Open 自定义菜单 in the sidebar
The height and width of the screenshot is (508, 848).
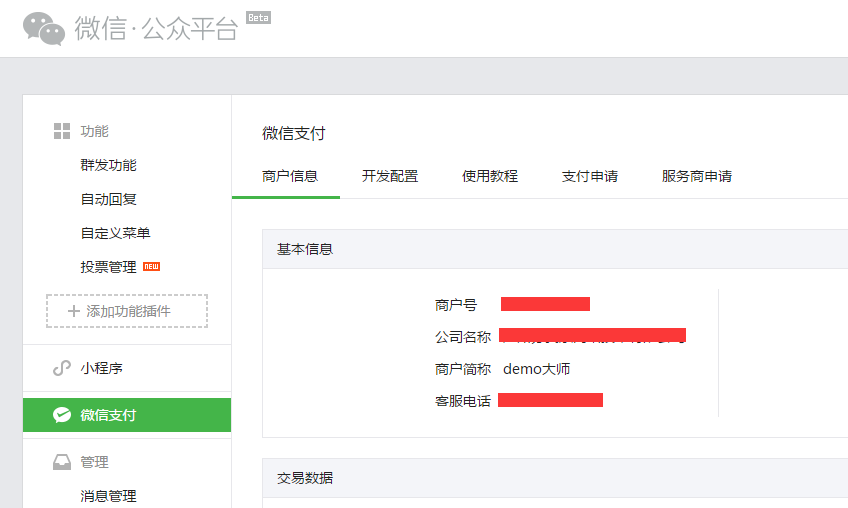[115, 233]
